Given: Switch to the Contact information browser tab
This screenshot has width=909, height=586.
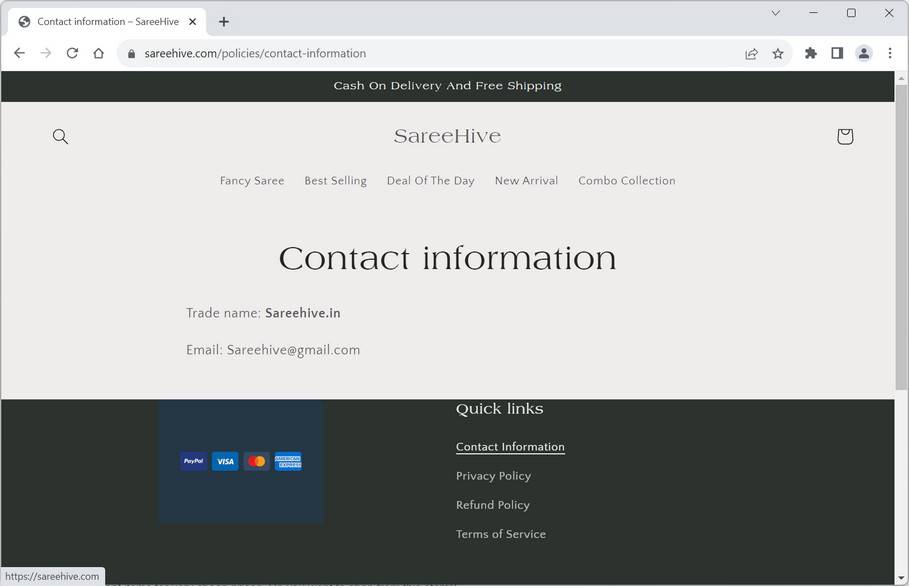Looking at the screenshot, I should coord(104,20).
